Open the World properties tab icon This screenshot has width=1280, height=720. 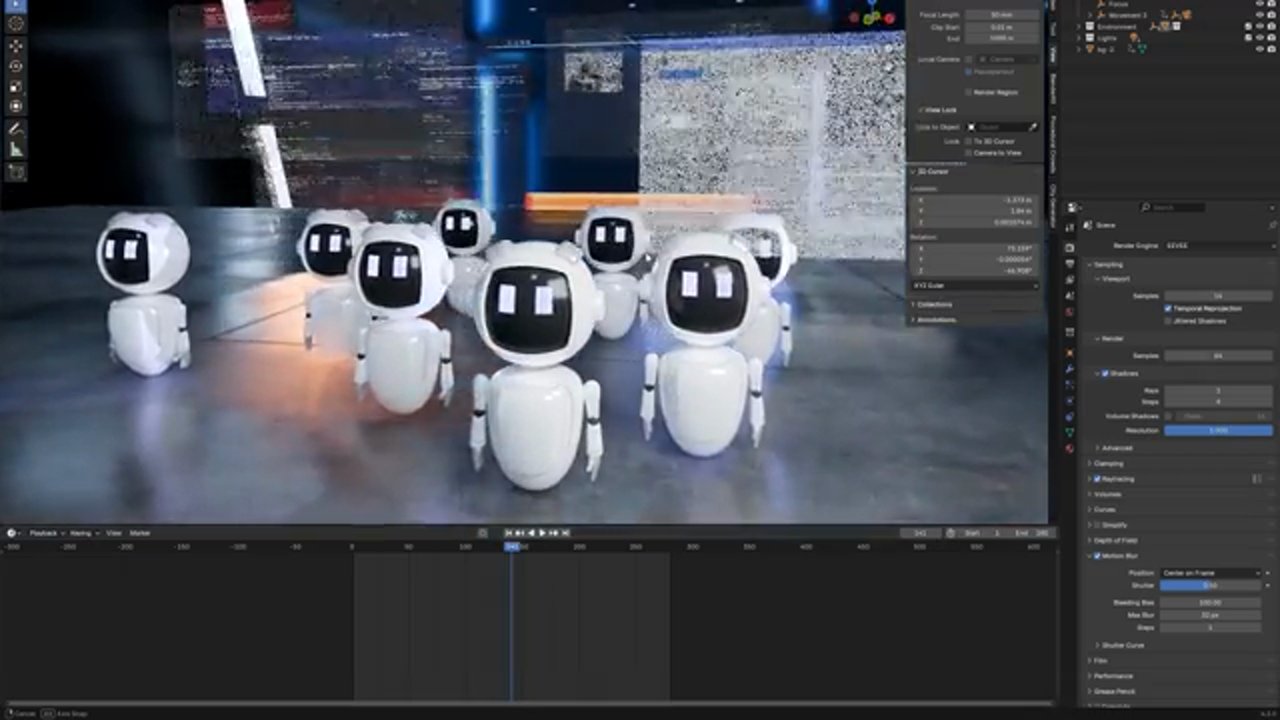click(x=1070, y=313)
